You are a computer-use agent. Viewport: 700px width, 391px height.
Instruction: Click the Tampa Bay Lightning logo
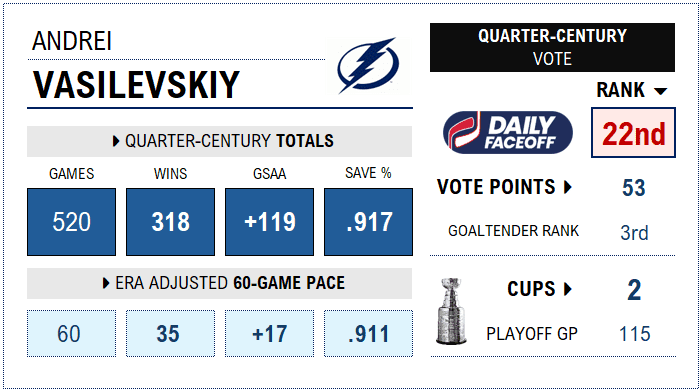point(368,66)
